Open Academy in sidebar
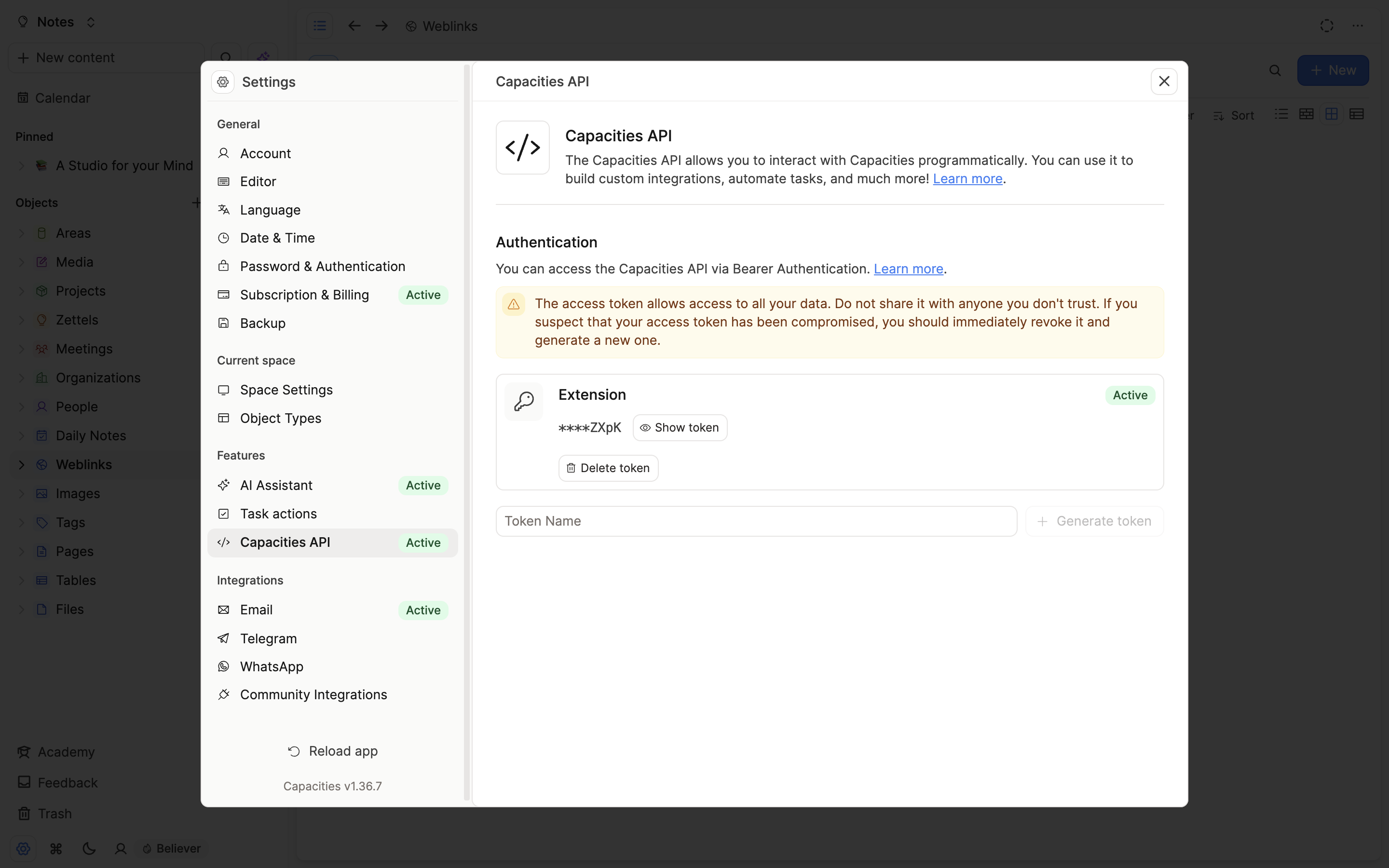 click(x=55, y=752)
